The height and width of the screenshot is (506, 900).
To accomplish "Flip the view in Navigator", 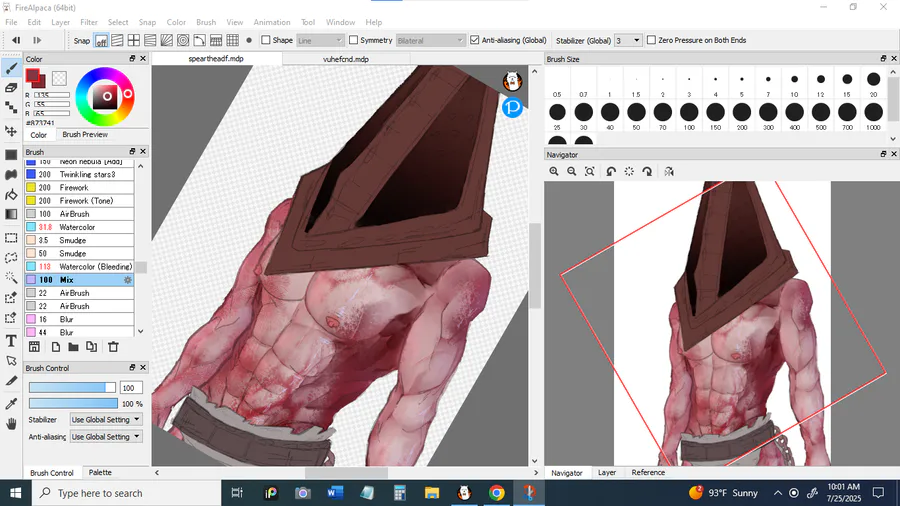I will point(669,172).
